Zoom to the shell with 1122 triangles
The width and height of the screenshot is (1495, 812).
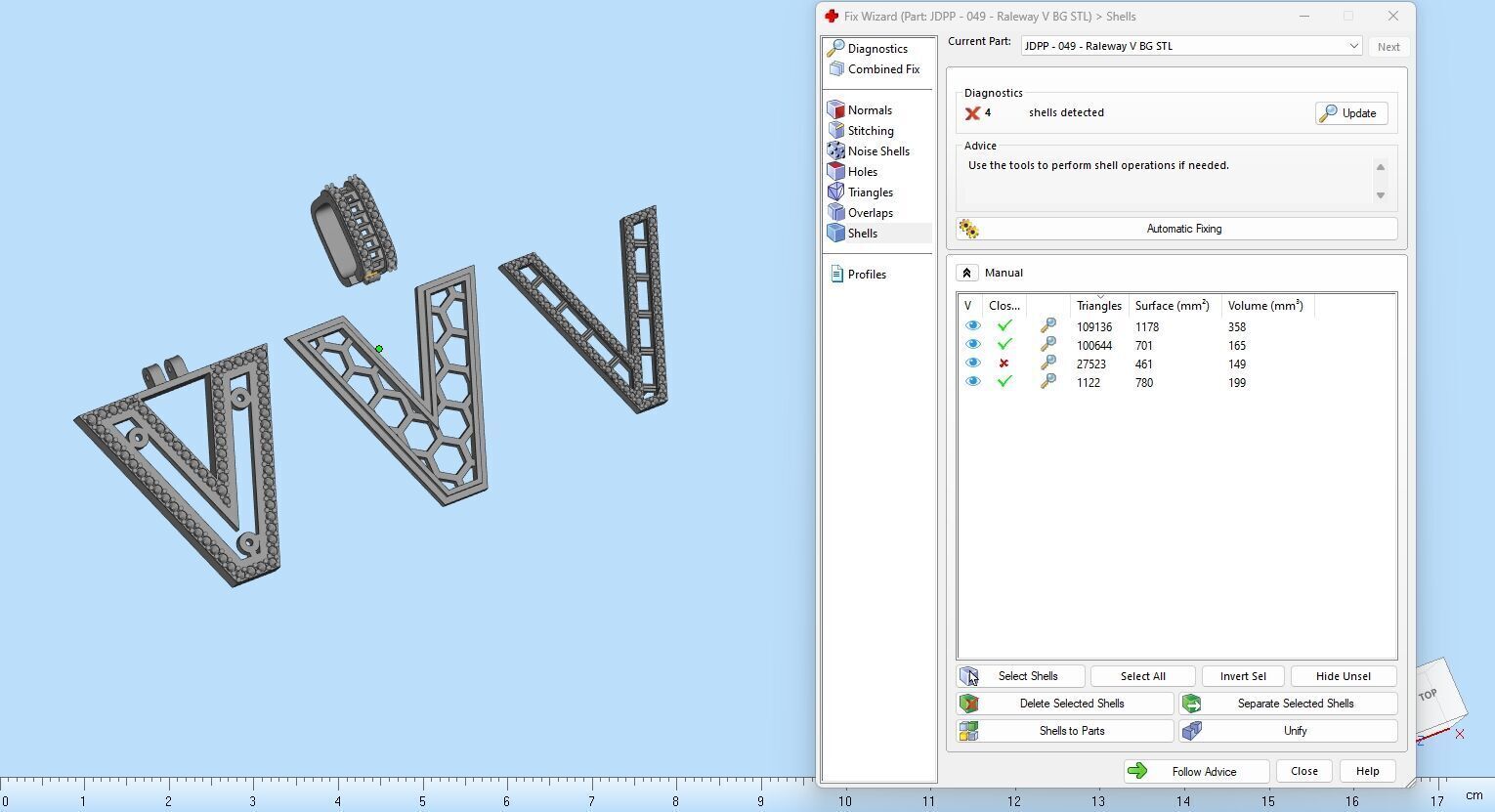1047,382
